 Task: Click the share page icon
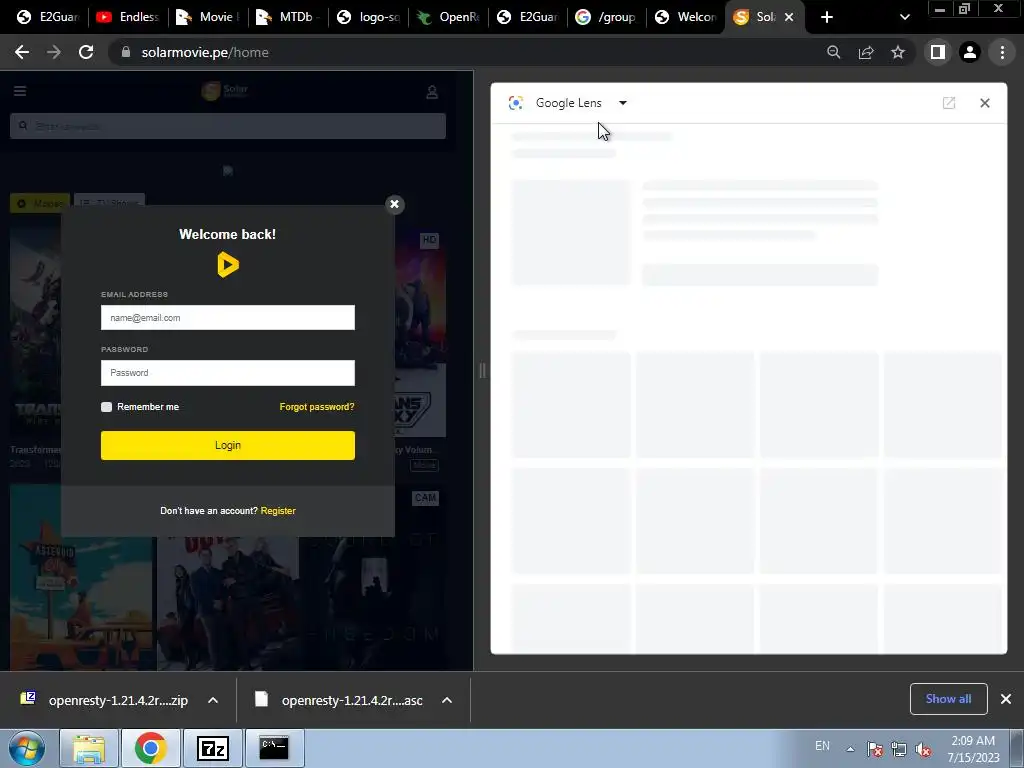tap(866, 52)
